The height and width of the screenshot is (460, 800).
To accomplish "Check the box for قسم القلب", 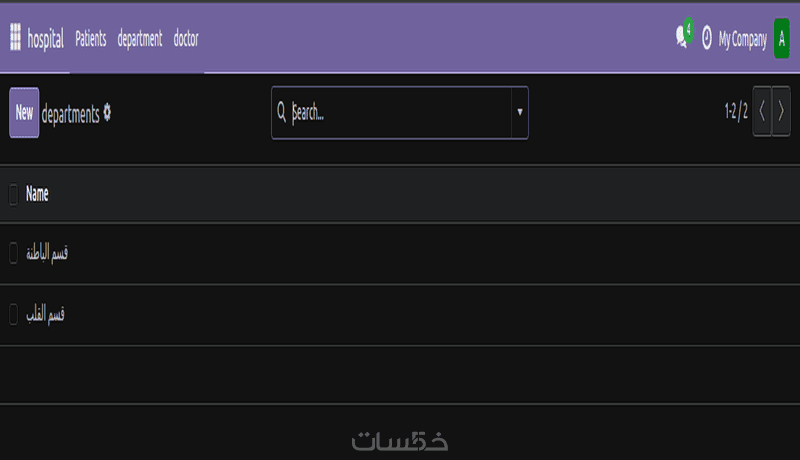I will click(14, 315).
